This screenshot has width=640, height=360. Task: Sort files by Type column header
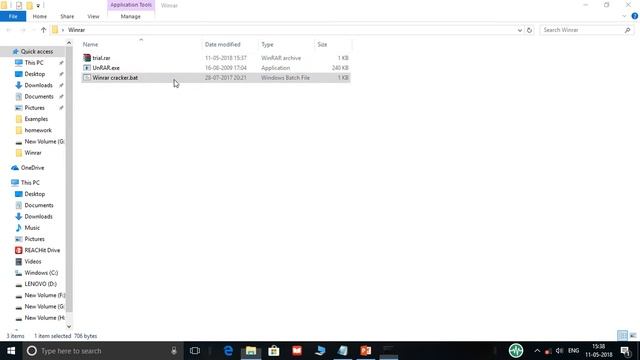point(267,44)
